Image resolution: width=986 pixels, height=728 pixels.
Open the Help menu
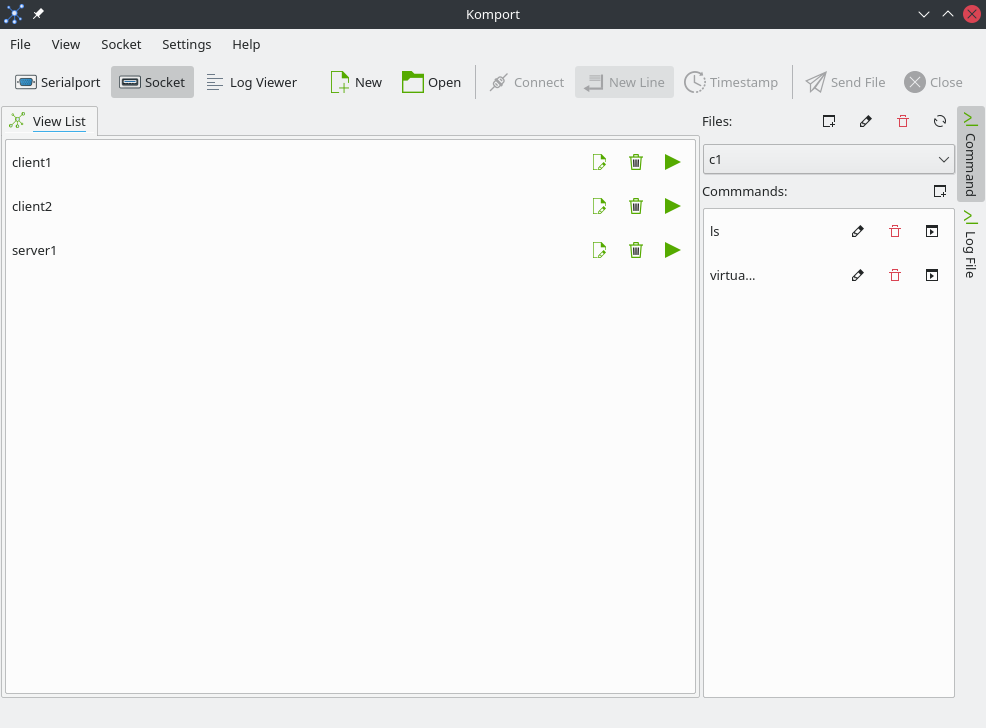tap(246, 45)
